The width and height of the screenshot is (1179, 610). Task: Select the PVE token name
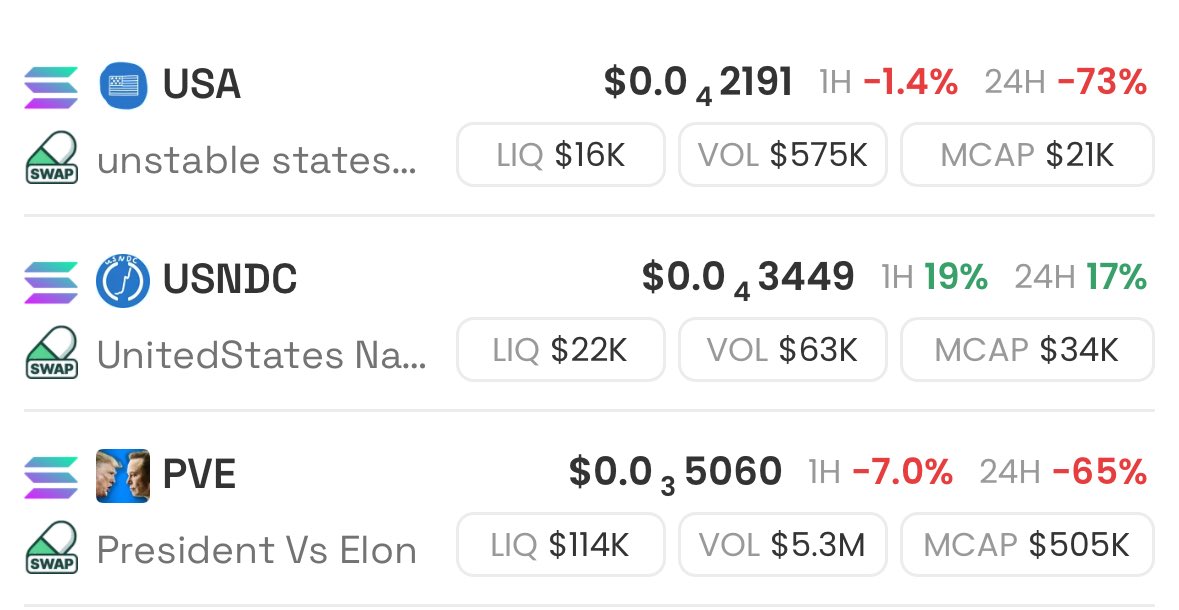pyautogui.click(x=199, y=475)
